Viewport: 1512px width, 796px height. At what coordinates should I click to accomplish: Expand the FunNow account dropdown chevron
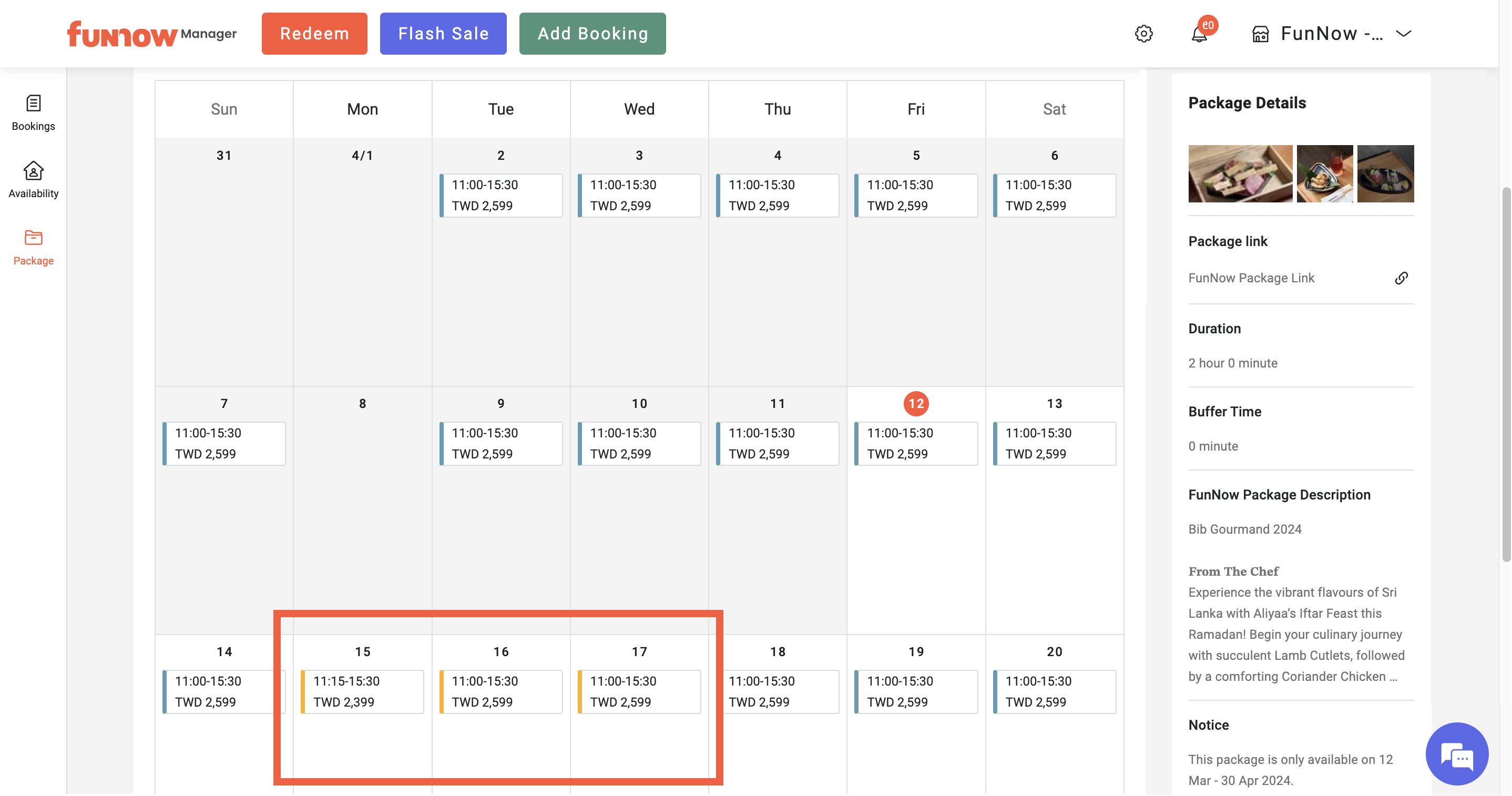point(1403,34)
